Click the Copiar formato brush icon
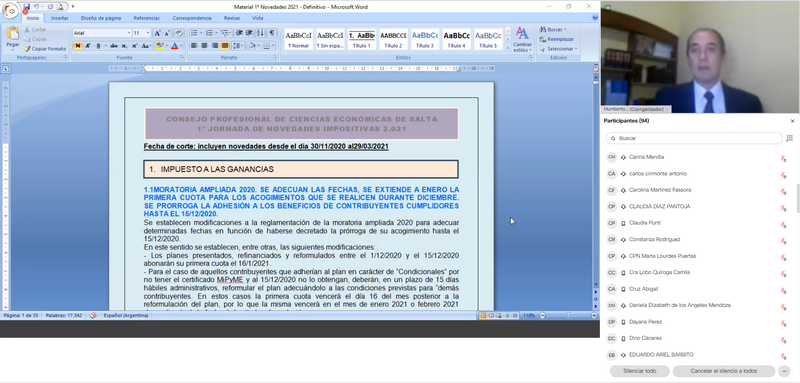The image size is (800, 383). [x=28, y=49]
